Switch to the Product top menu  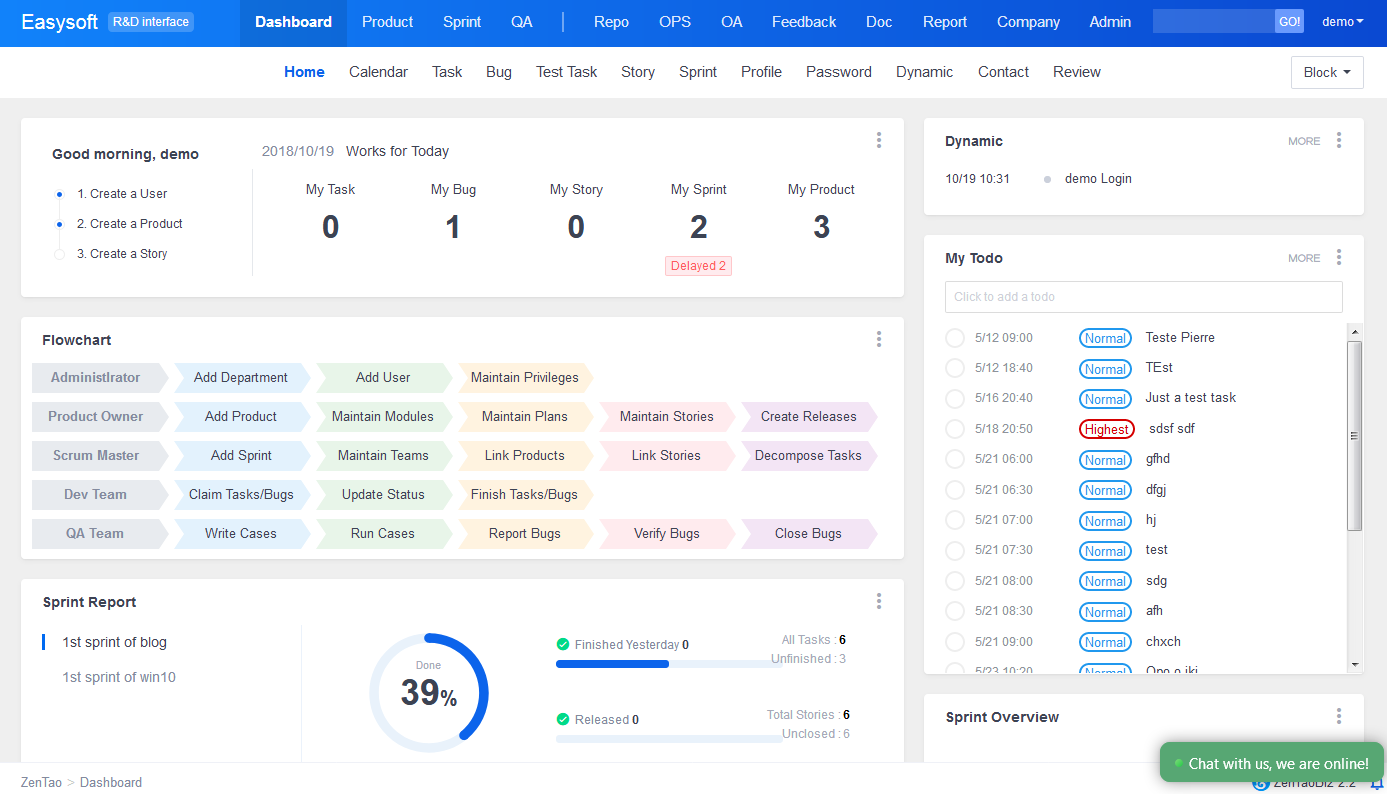click(387, 22)
